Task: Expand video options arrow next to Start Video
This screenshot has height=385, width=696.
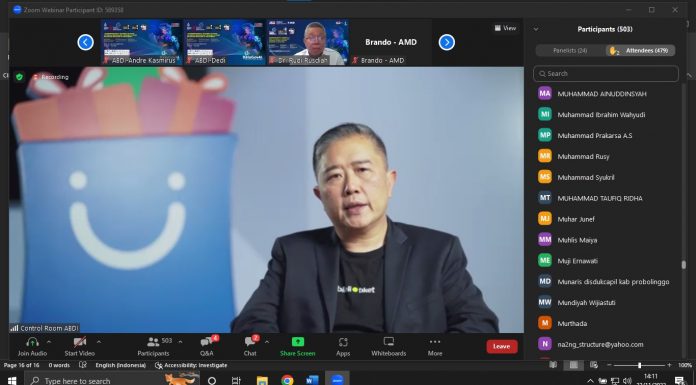Action: (99, 342)
